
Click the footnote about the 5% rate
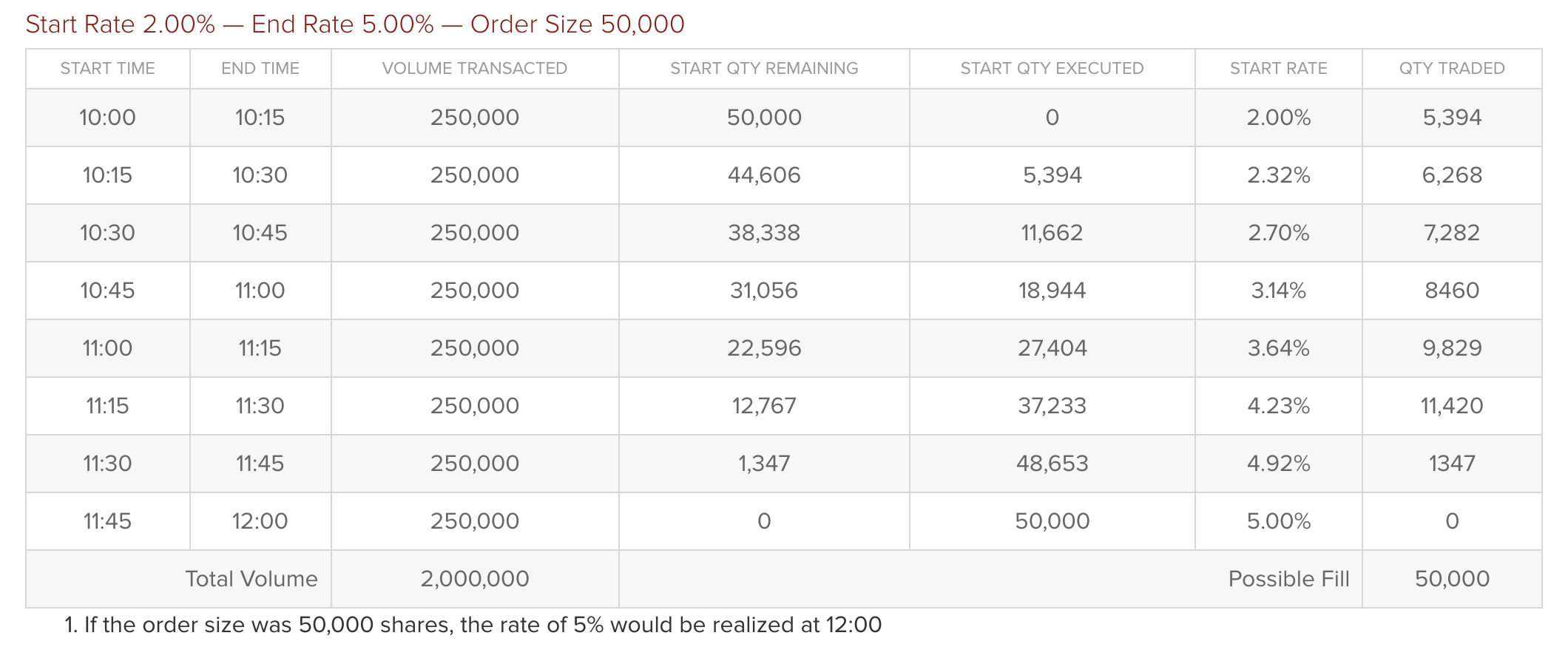(x=473, y=626)
